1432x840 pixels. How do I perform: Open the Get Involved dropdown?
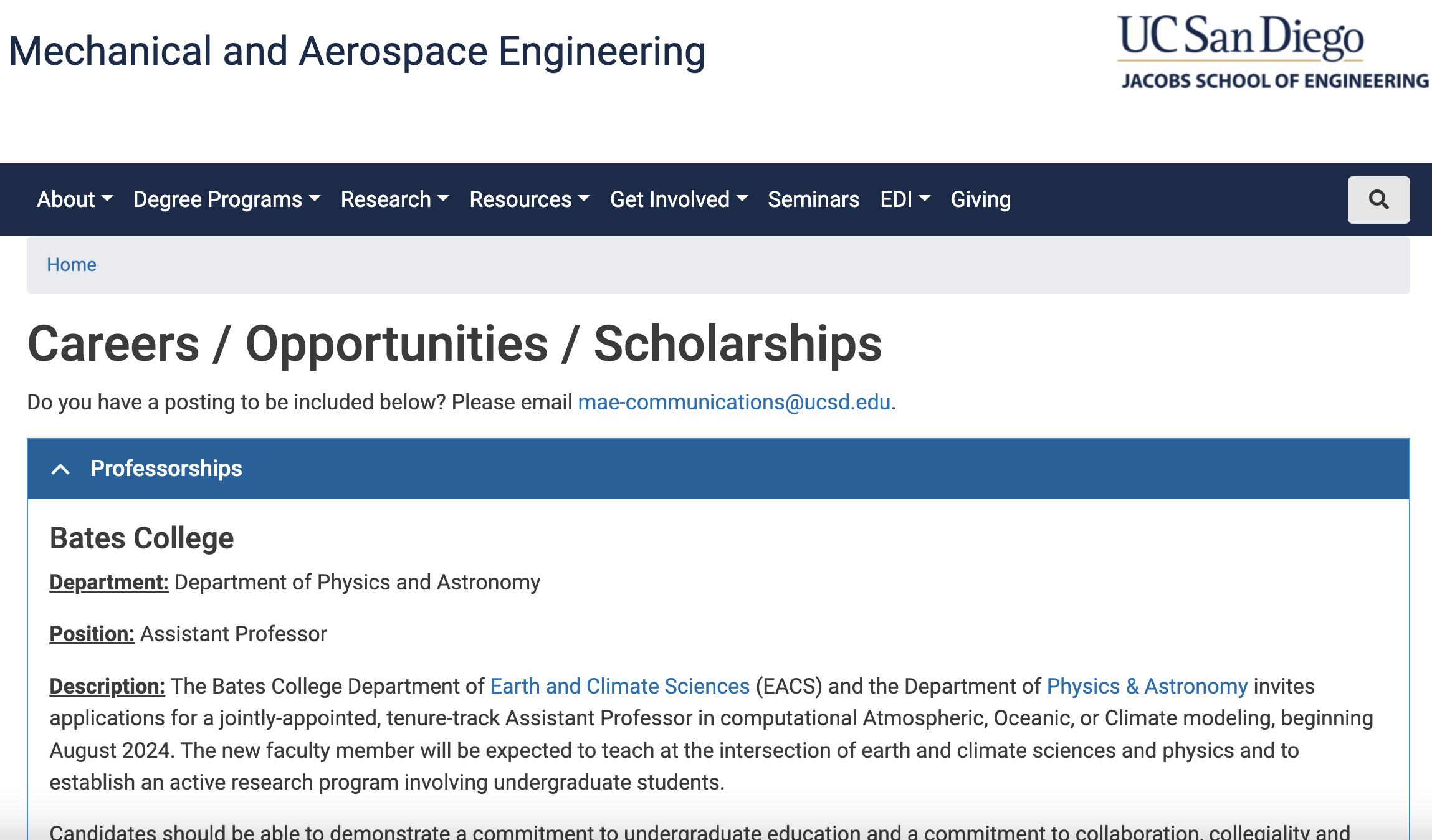[679, 199]
